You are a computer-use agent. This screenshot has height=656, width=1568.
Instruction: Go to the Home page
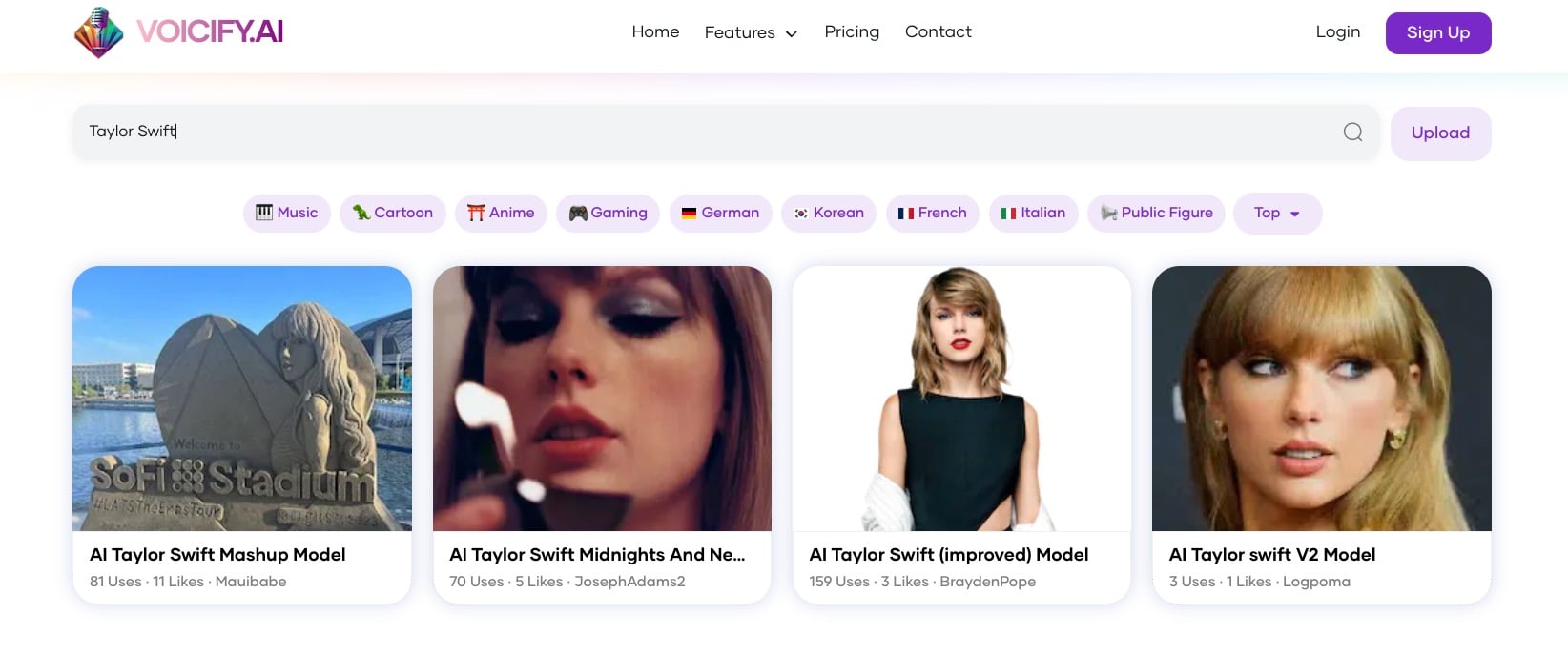(655, 31)
